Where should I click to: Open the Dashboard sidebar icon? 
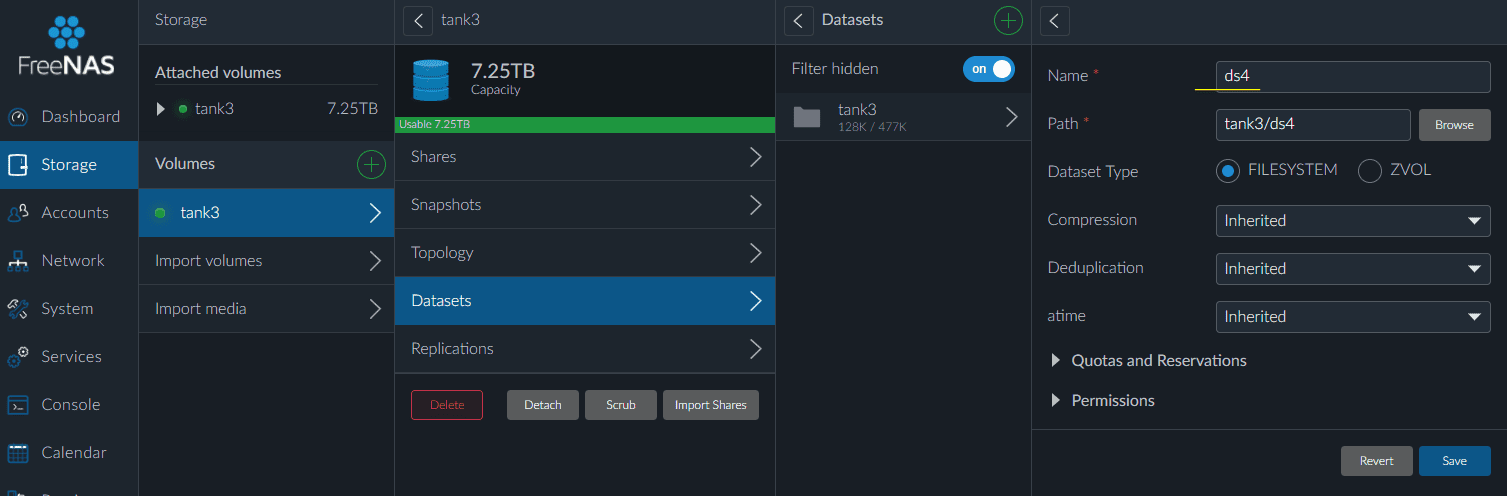click(17, 117)
